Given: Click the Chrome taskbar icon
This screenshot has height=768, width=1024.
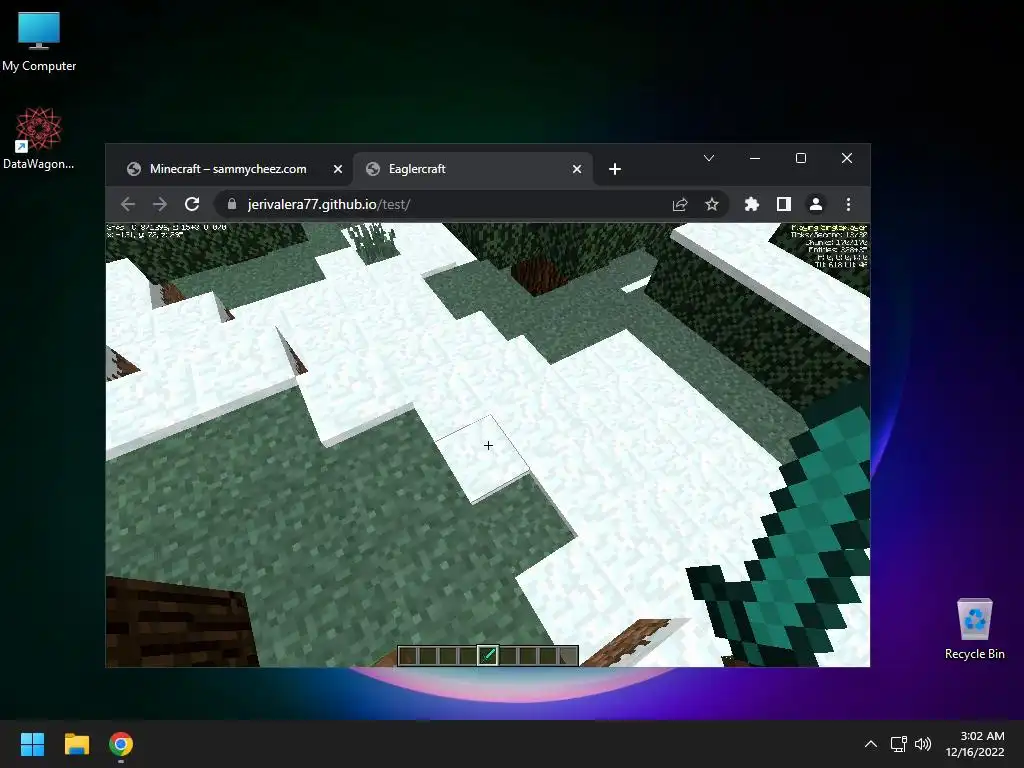Looking at the screenshot, I should pos(121,744).
